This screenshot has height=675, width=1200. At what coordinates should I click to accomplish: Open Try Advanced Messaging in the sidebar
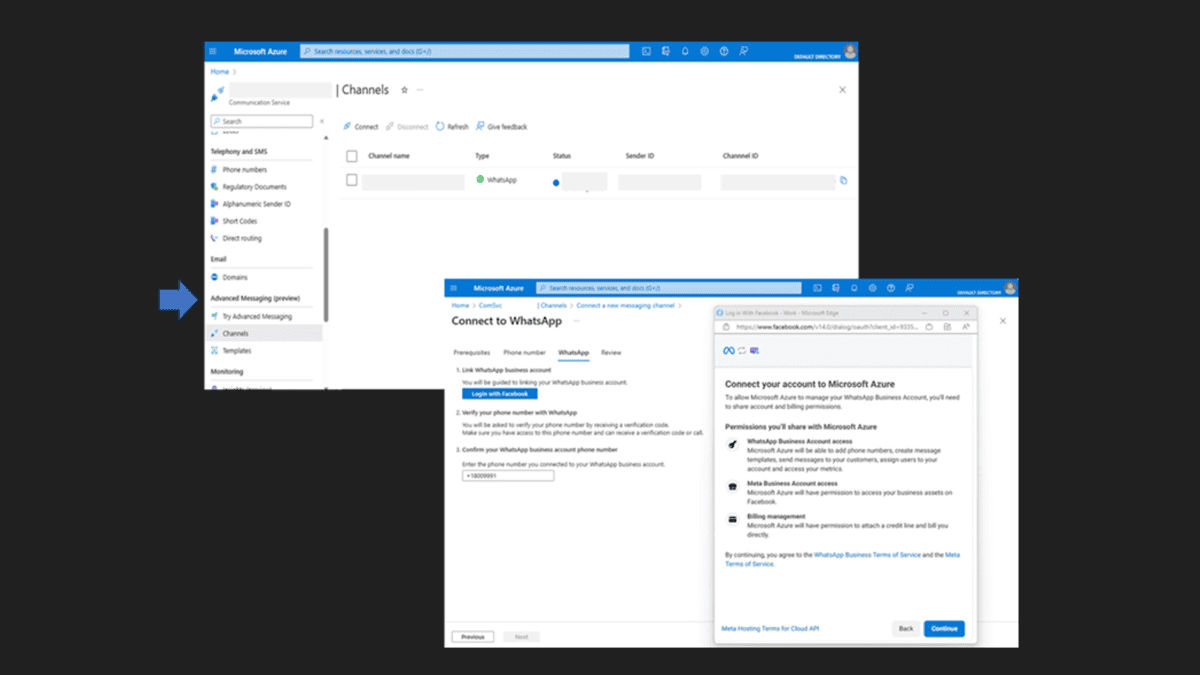251,316
